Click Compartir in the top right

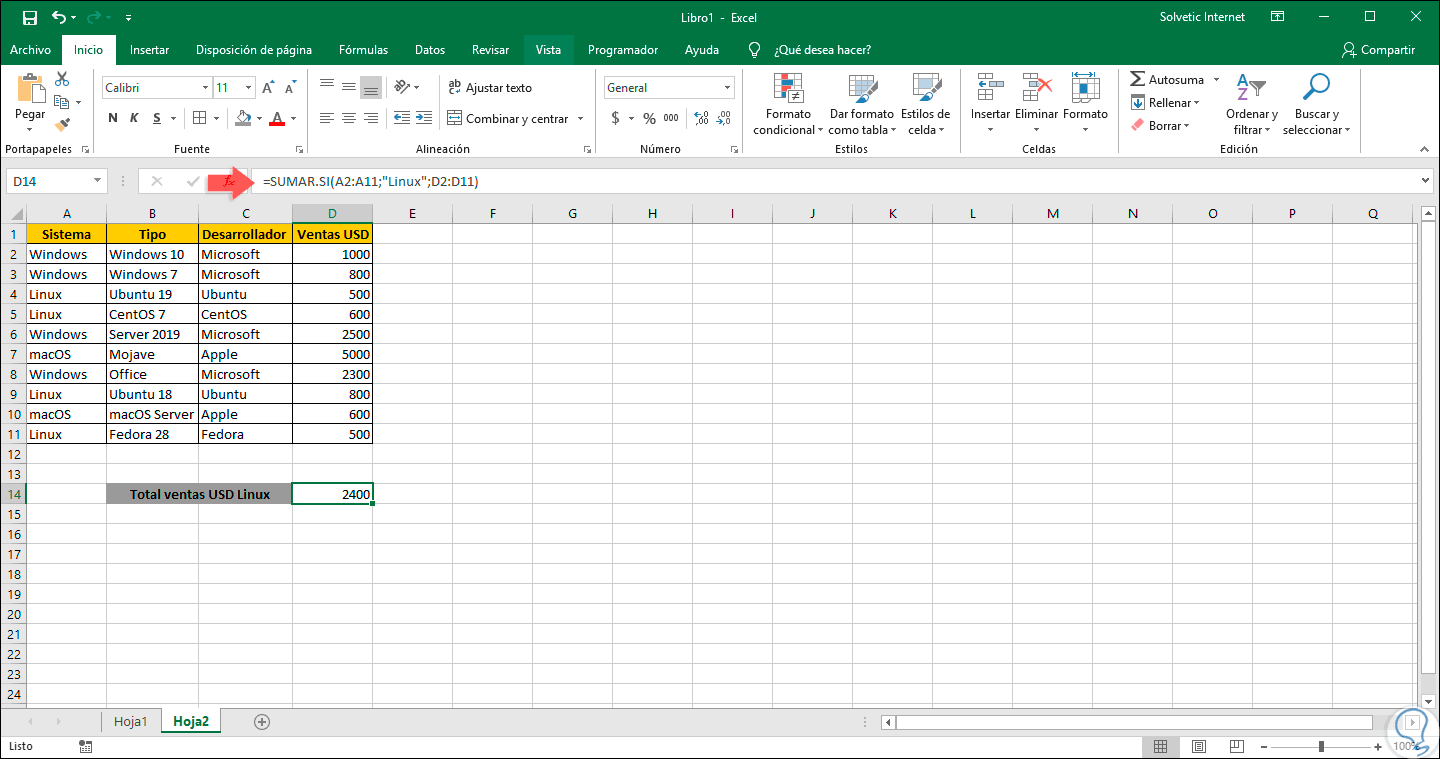coord(1386,49)
